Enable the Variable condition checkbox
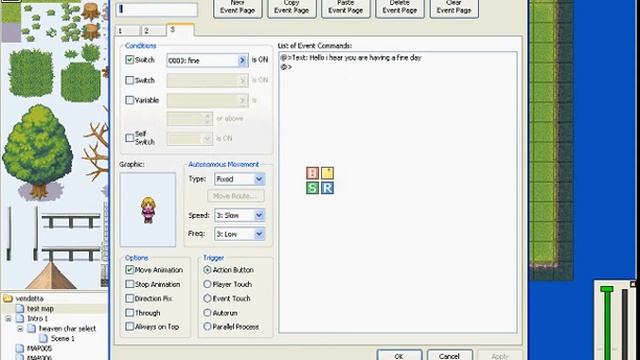This screenshot has height=360, width=640. pos(129,100)
